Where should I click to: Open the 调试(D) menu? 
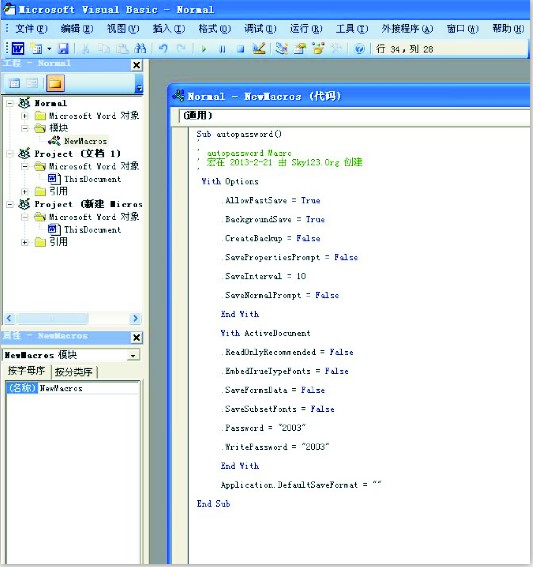(x=260, y=29)
